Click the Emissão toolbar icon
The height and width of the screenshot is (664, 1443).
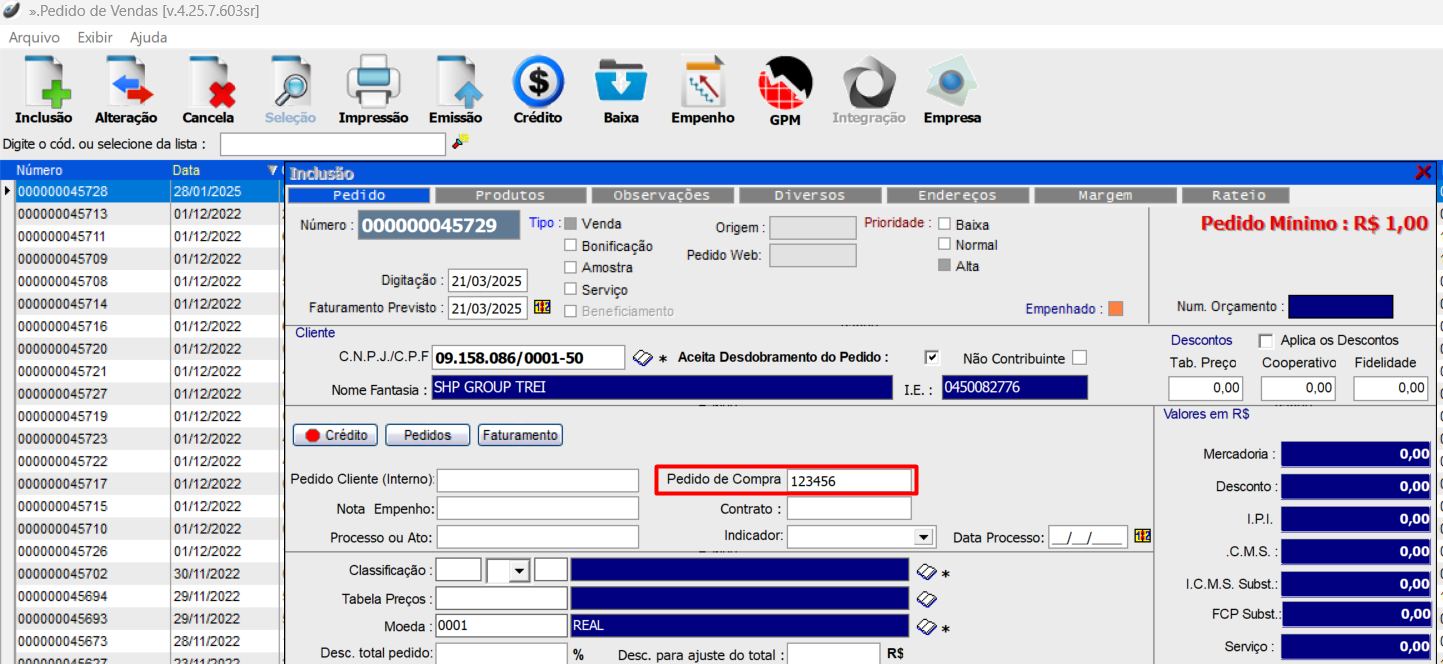pos(455,84)
